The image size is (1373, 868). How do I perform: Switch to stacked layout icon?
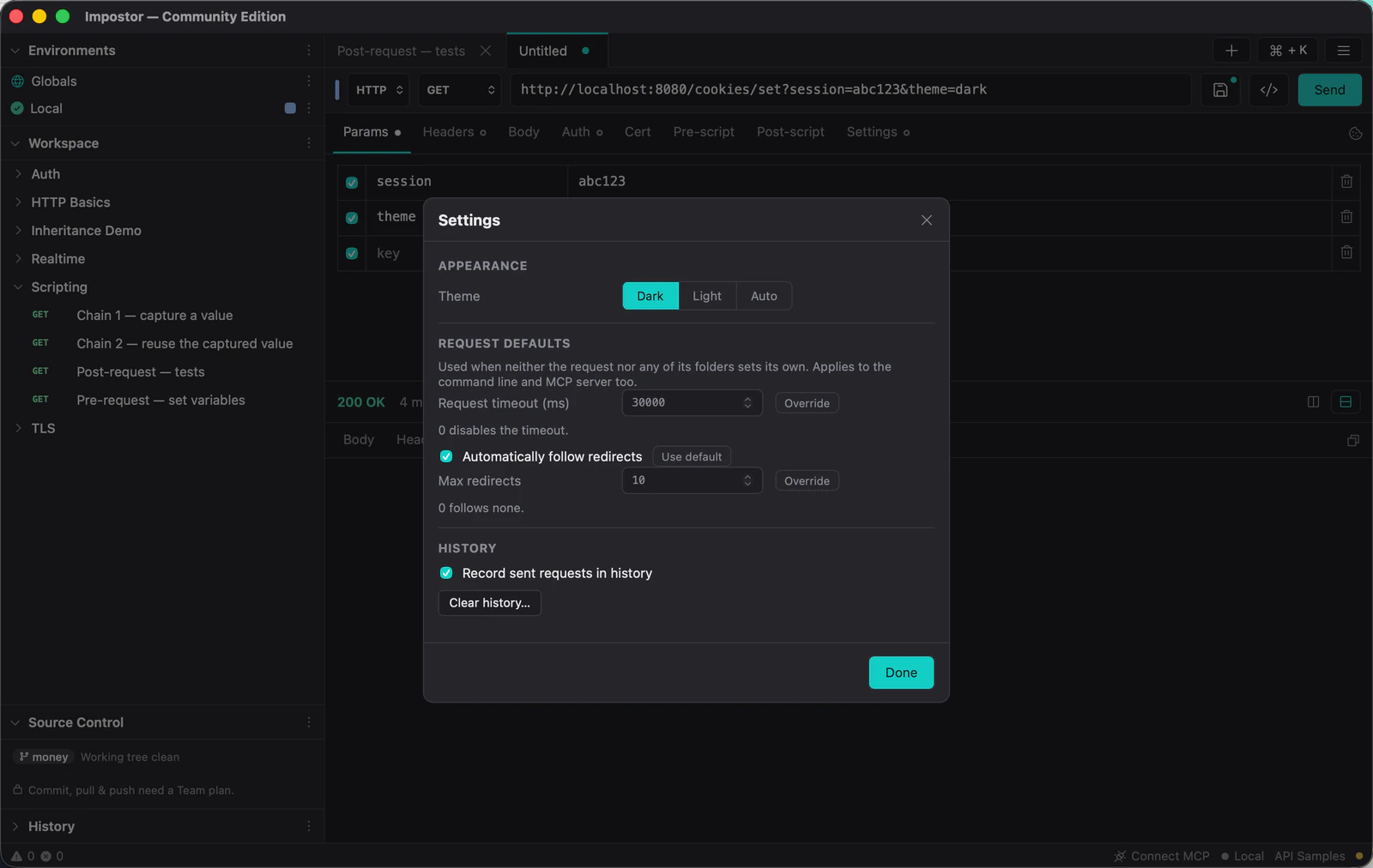[1346, 401]
